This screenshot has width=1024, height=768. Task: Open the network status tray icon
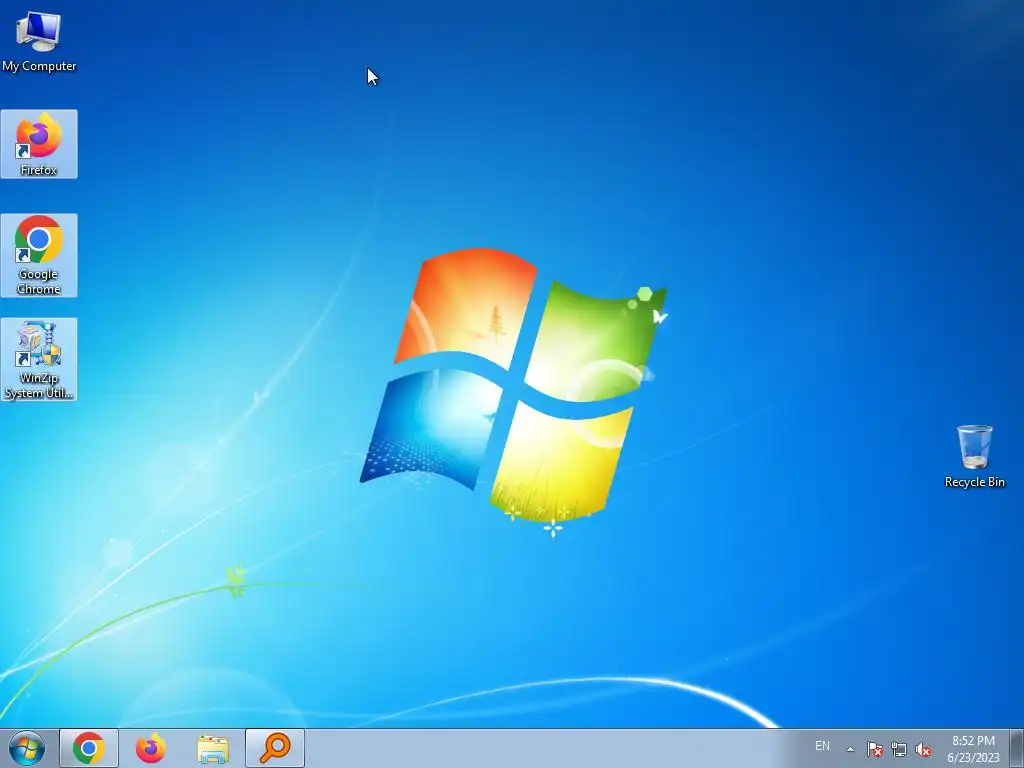point(899,749)
